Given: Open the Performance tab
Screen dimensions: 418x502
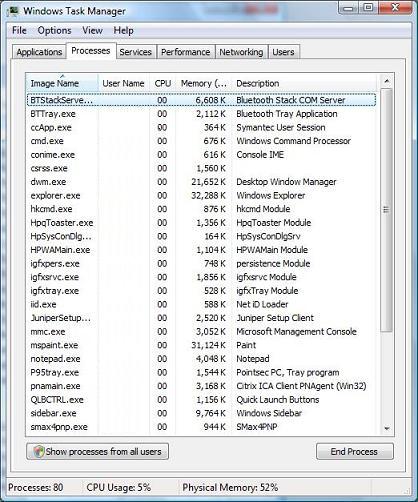Looking at the screenshot, I should (x=186, y=52).
